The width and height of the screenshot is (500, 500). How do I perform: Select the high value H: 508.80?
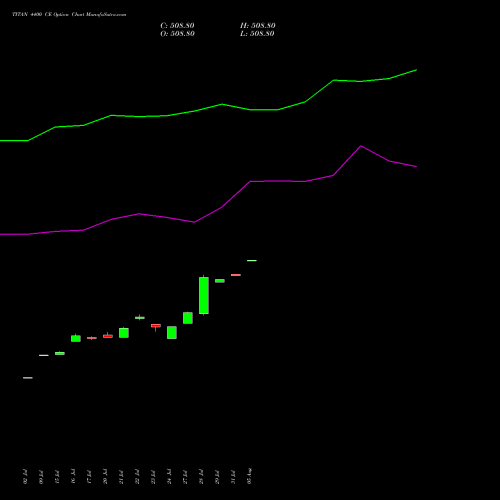[258, 26]
